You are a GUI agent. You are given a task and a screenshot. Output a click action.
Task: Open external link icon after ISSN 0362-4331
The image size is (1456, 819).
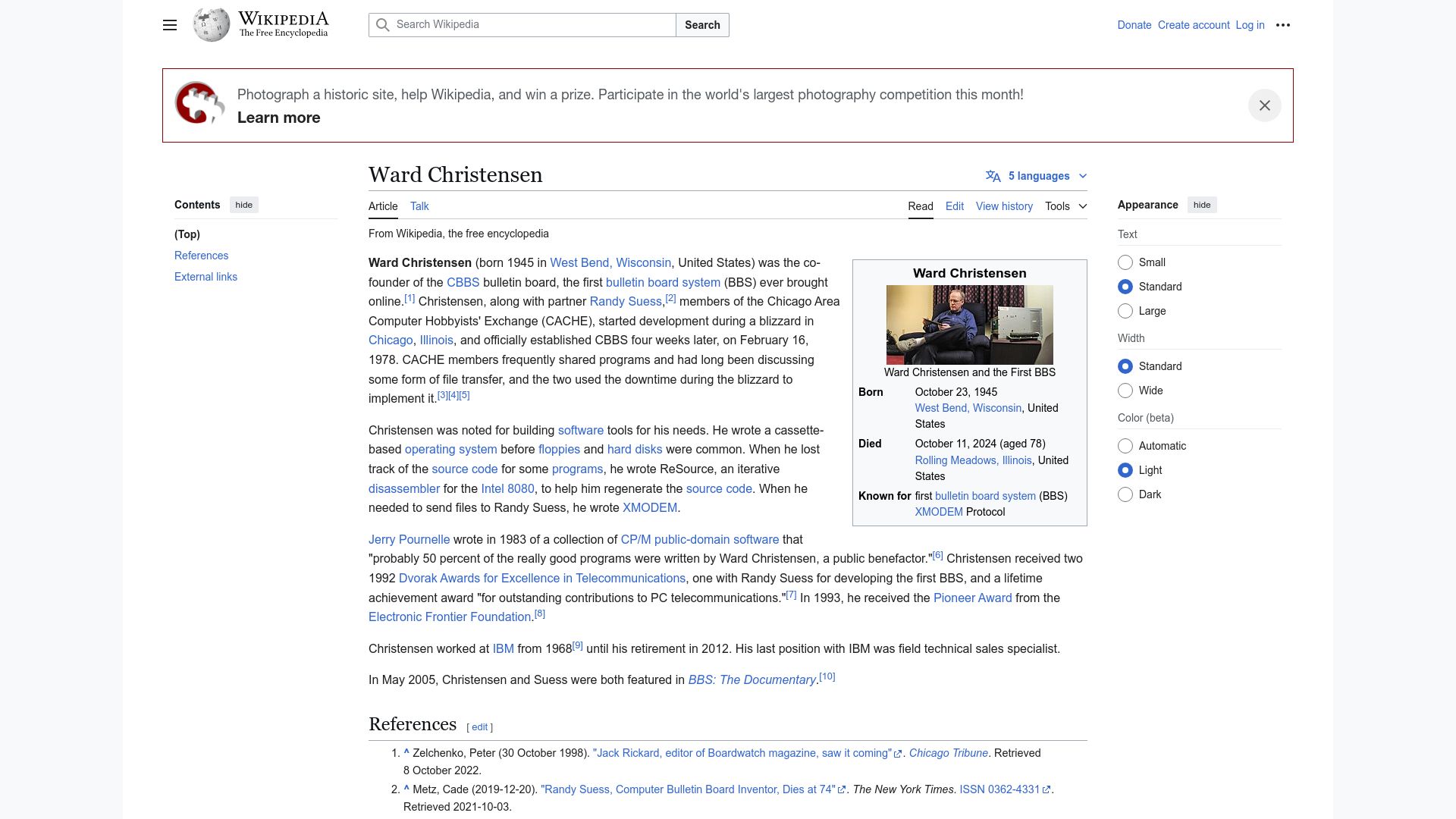tap(1046, 790)
